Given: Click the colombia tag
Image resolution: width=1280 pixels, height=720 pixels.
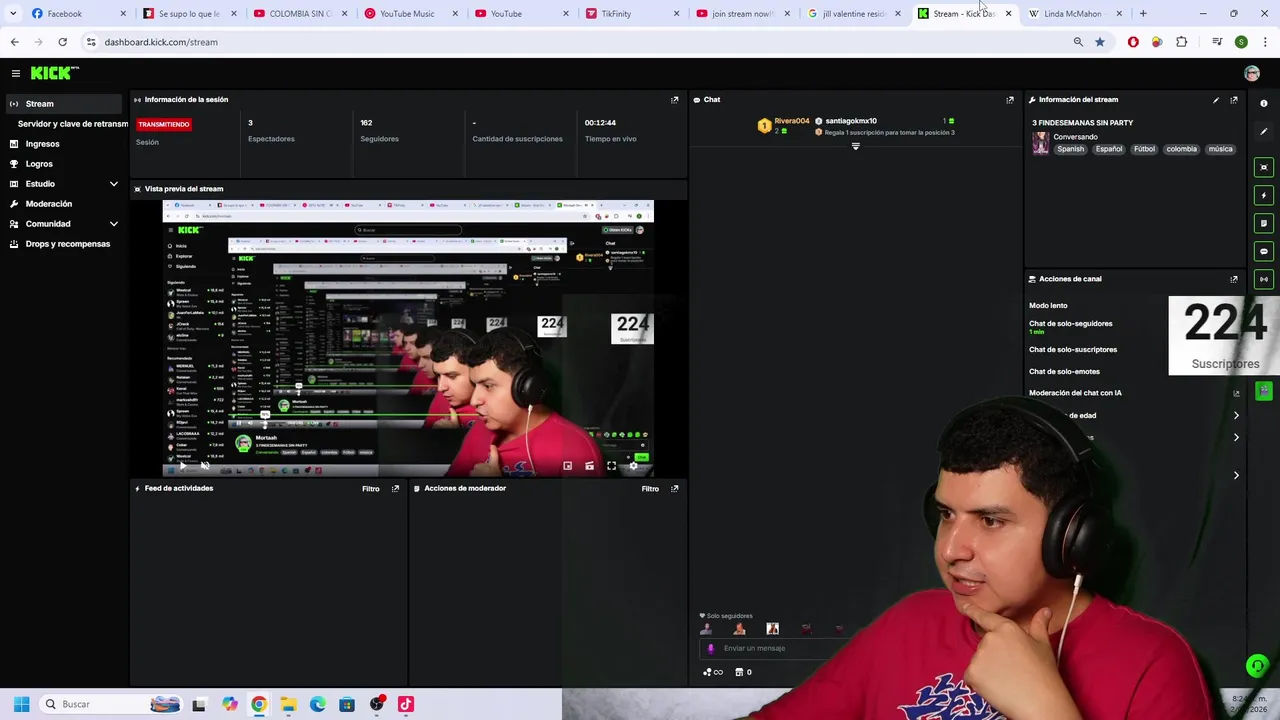Looking at the screenshot, I should coord(1181,149).
